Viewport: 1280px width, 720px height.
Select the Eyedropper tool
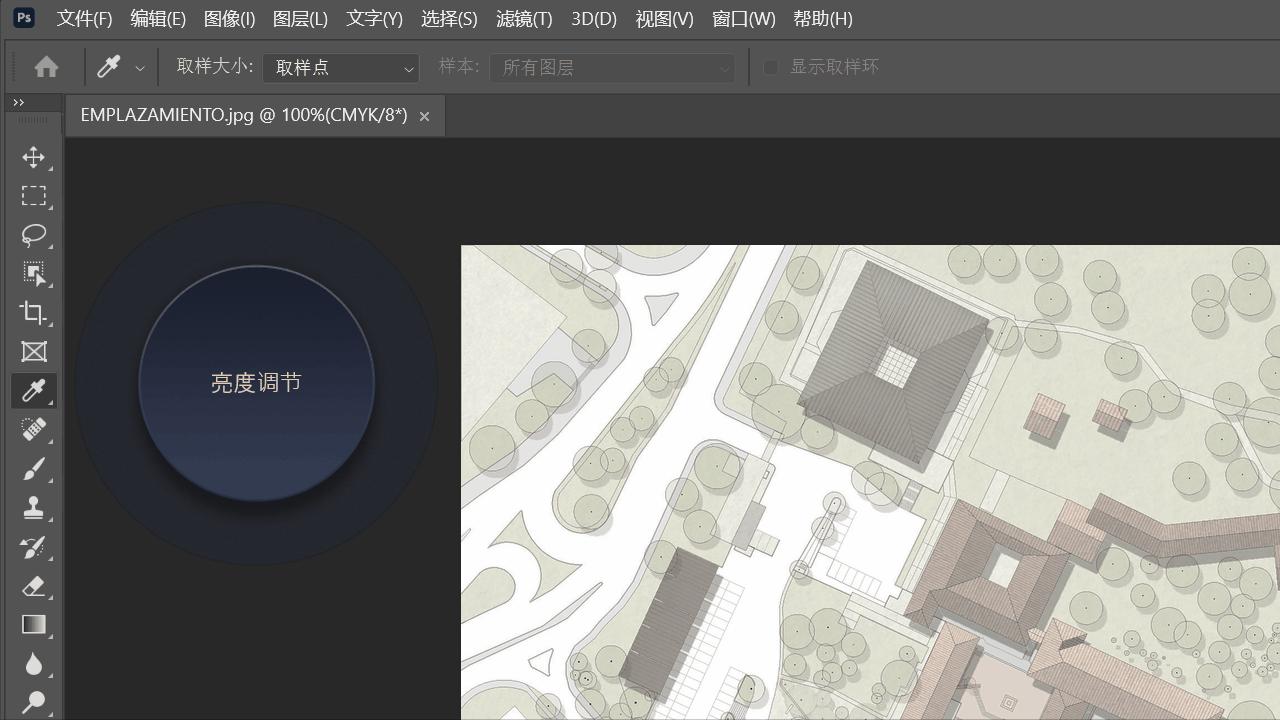33,390
